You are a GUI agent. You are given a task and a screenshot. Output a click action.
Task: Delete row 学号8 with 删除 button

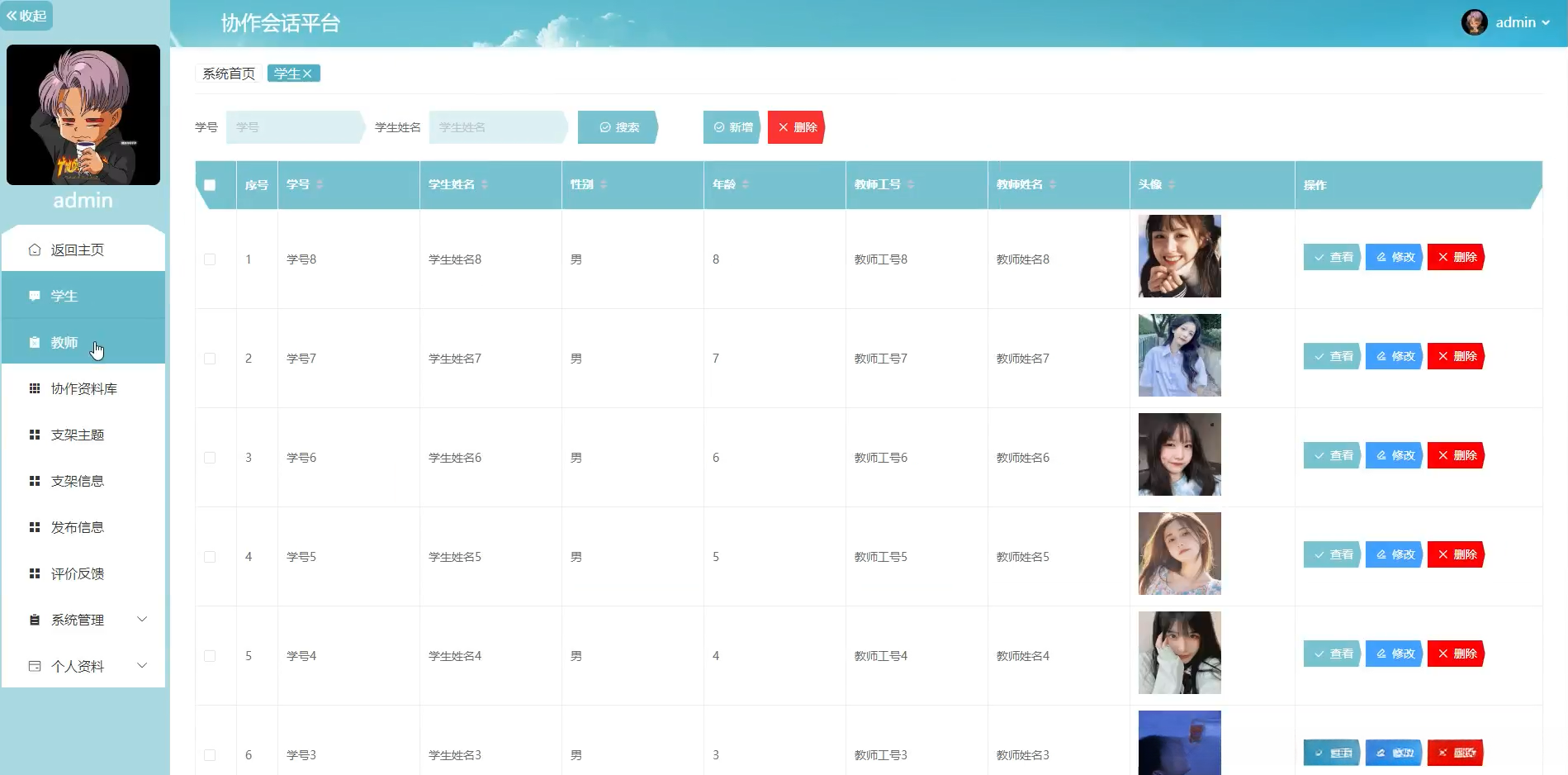point(1456,257)
